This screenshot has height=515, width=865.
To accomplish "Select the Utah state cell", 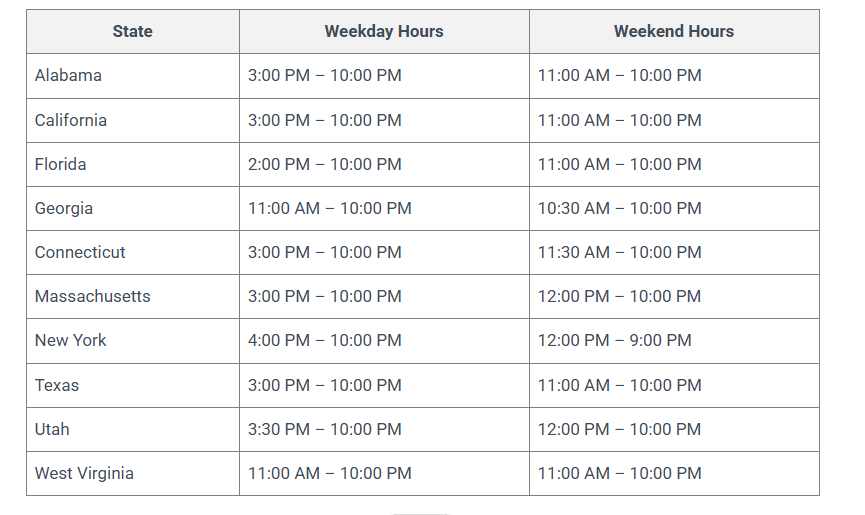I will [52, 429].
